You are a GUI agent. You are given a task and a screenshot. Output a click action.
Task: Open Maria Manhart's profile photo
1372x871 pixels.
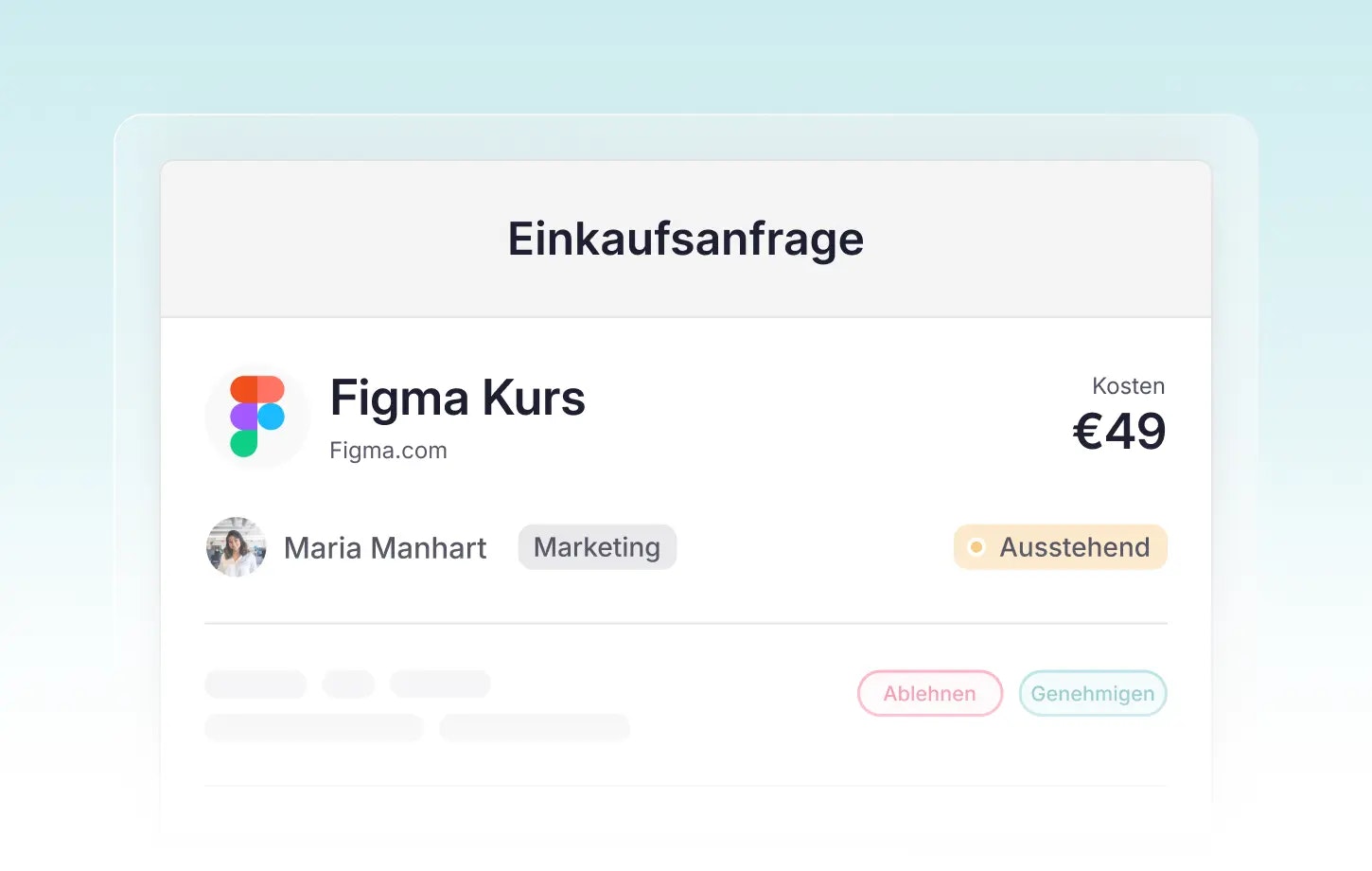click(x=237, y=547)
